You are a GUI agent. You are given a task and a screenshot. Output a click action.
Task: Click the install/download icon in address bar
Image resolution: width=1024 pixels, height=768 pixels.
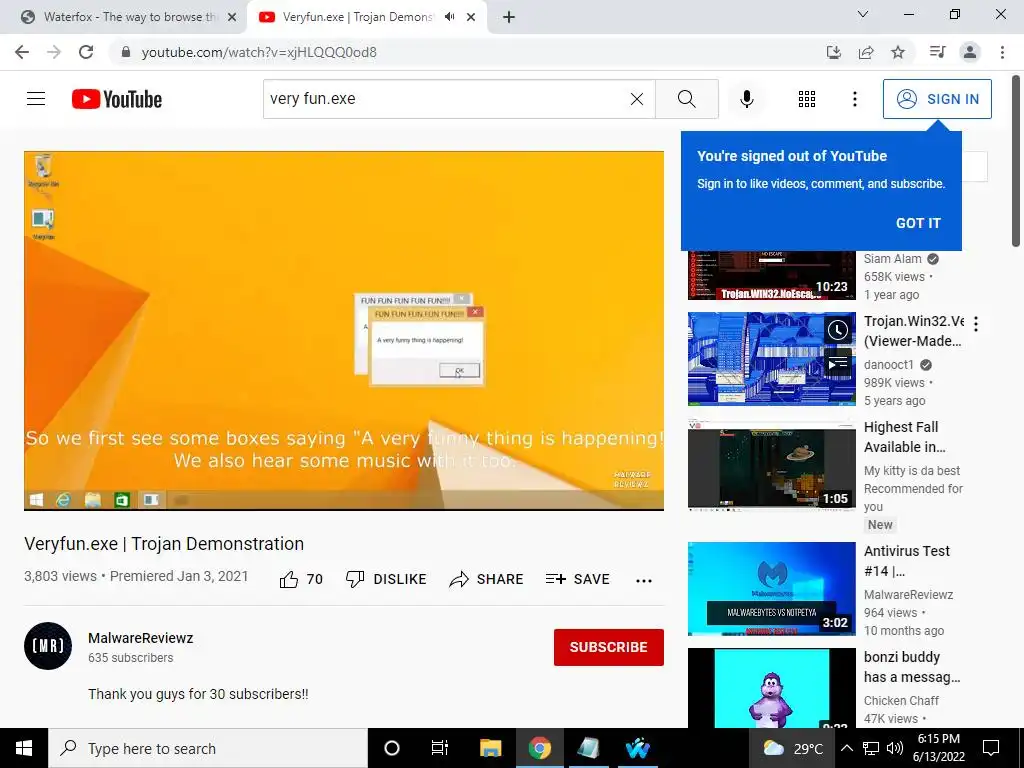coord(834,52)
